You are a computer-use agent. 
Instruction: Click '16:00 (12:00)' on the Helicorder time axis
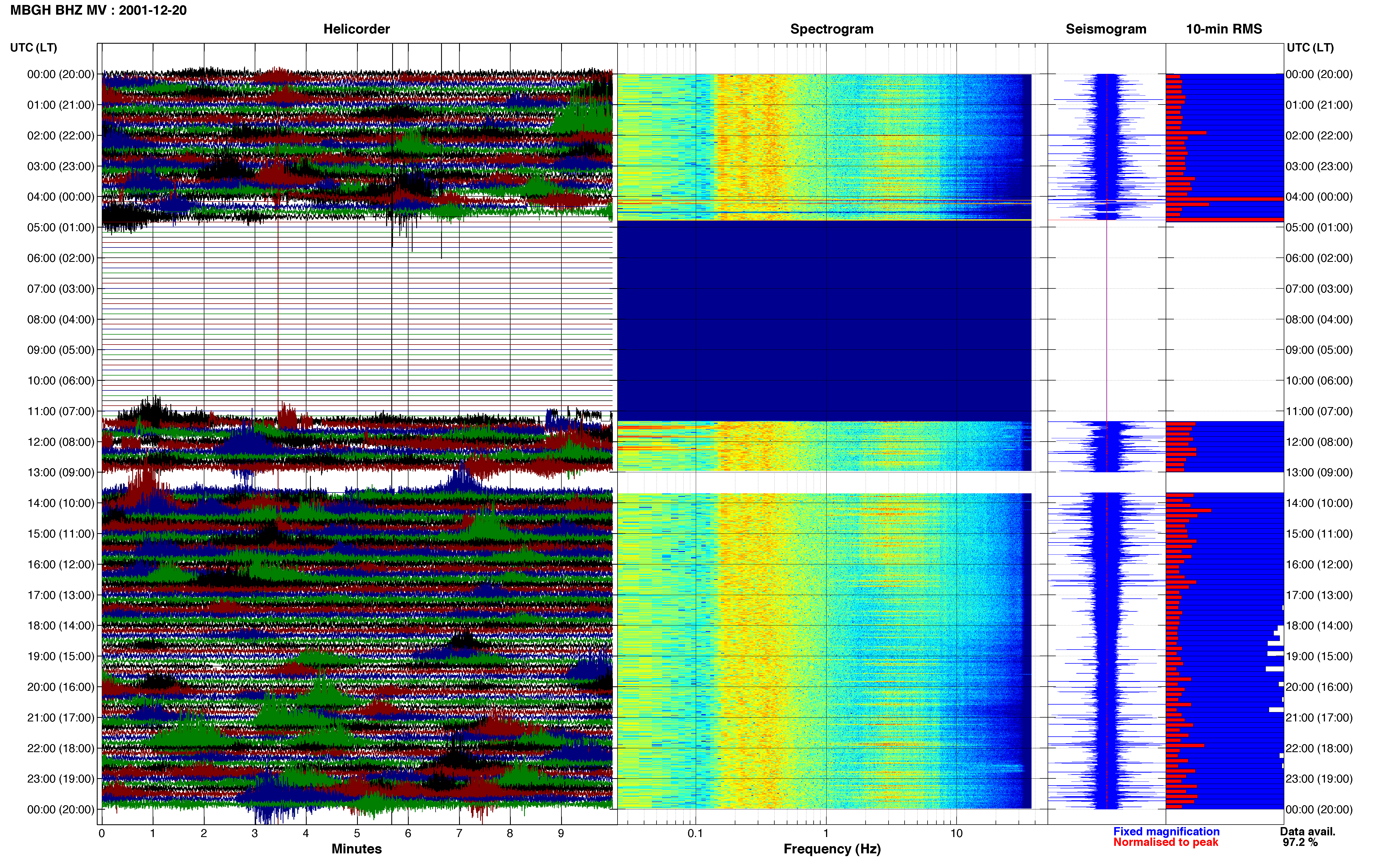(60, 564)
